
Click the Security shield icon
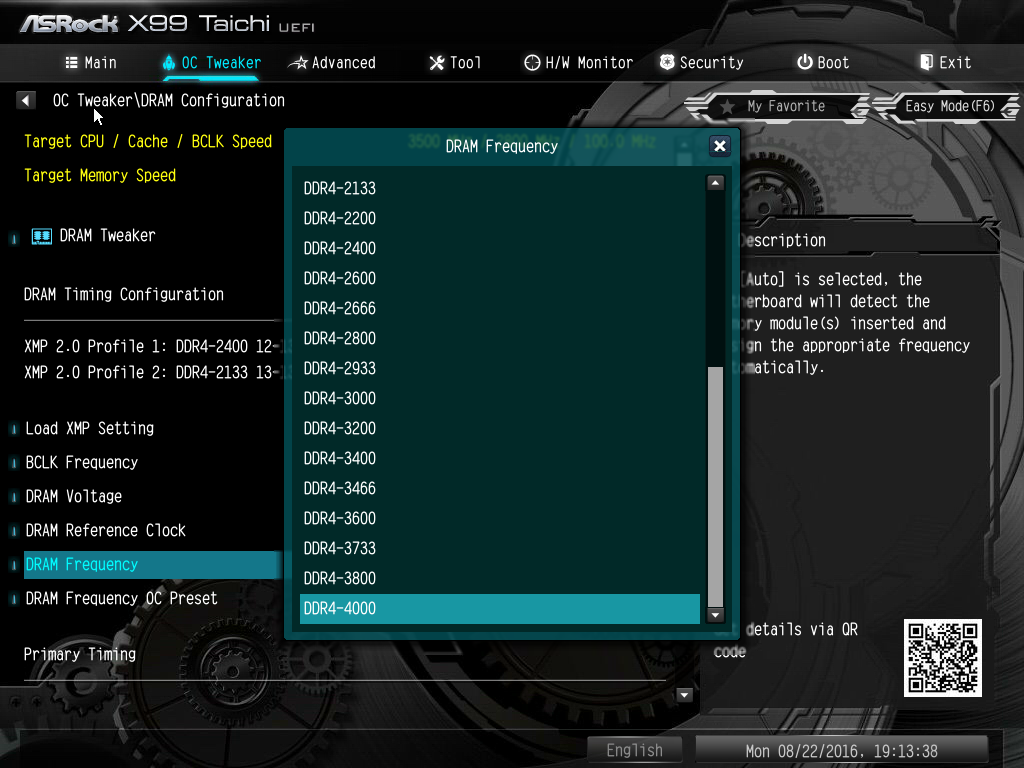pyautogui.click(x=667, y=63)
